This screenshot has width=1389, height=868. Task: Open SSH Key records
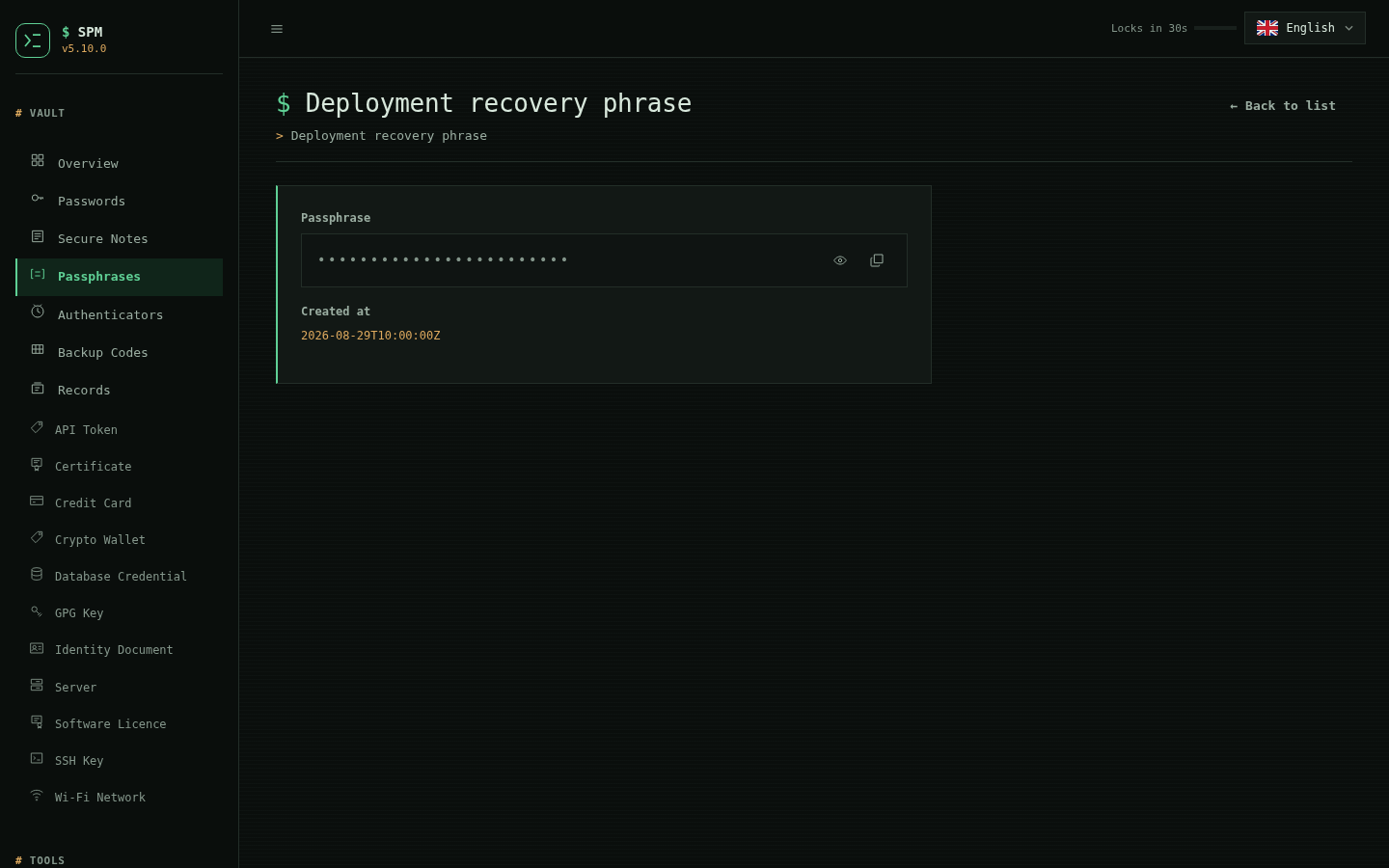(x=120, y=760)
